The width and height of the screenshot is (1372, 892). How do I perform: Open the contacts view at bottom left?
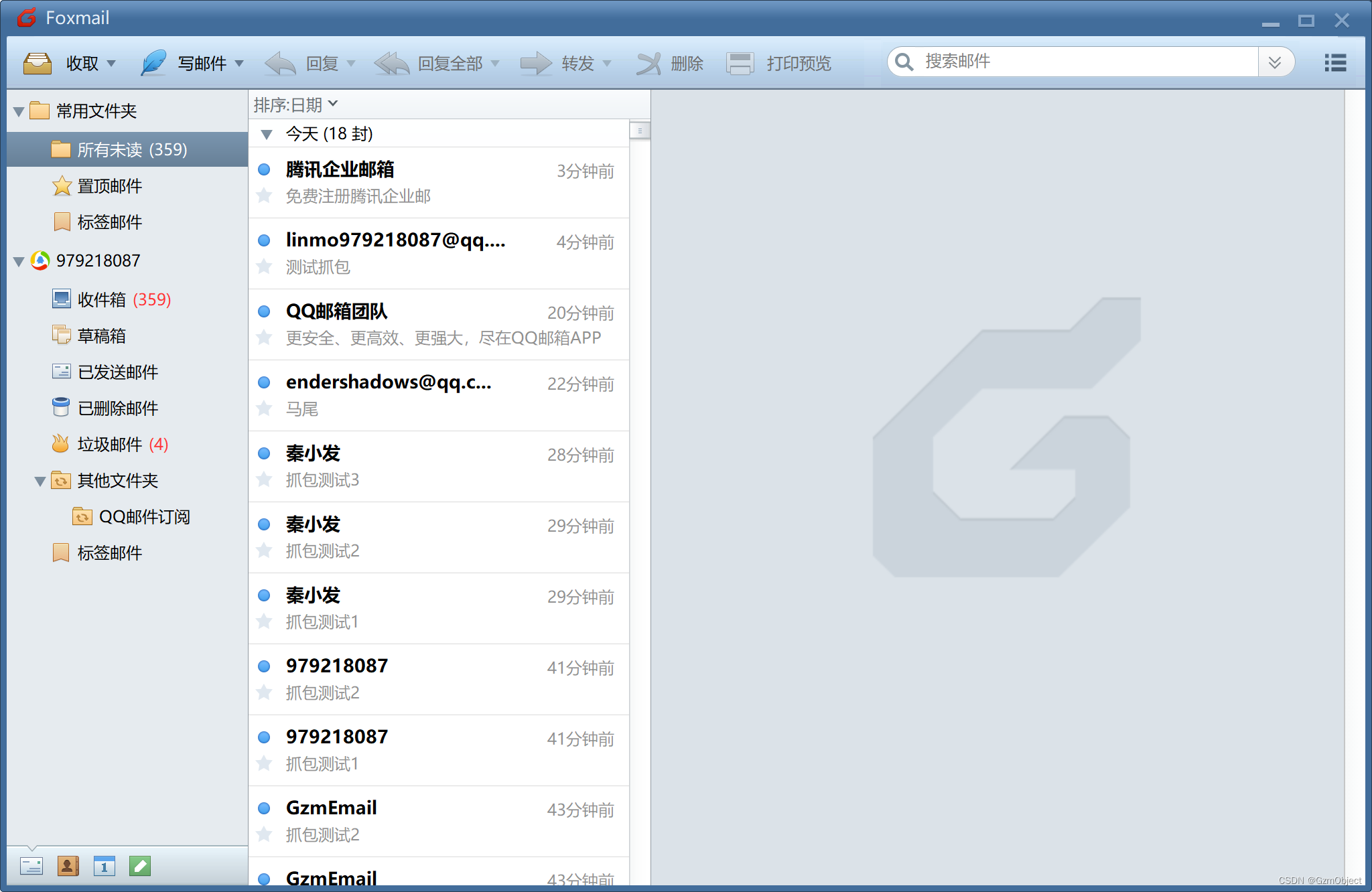(68, 867)
